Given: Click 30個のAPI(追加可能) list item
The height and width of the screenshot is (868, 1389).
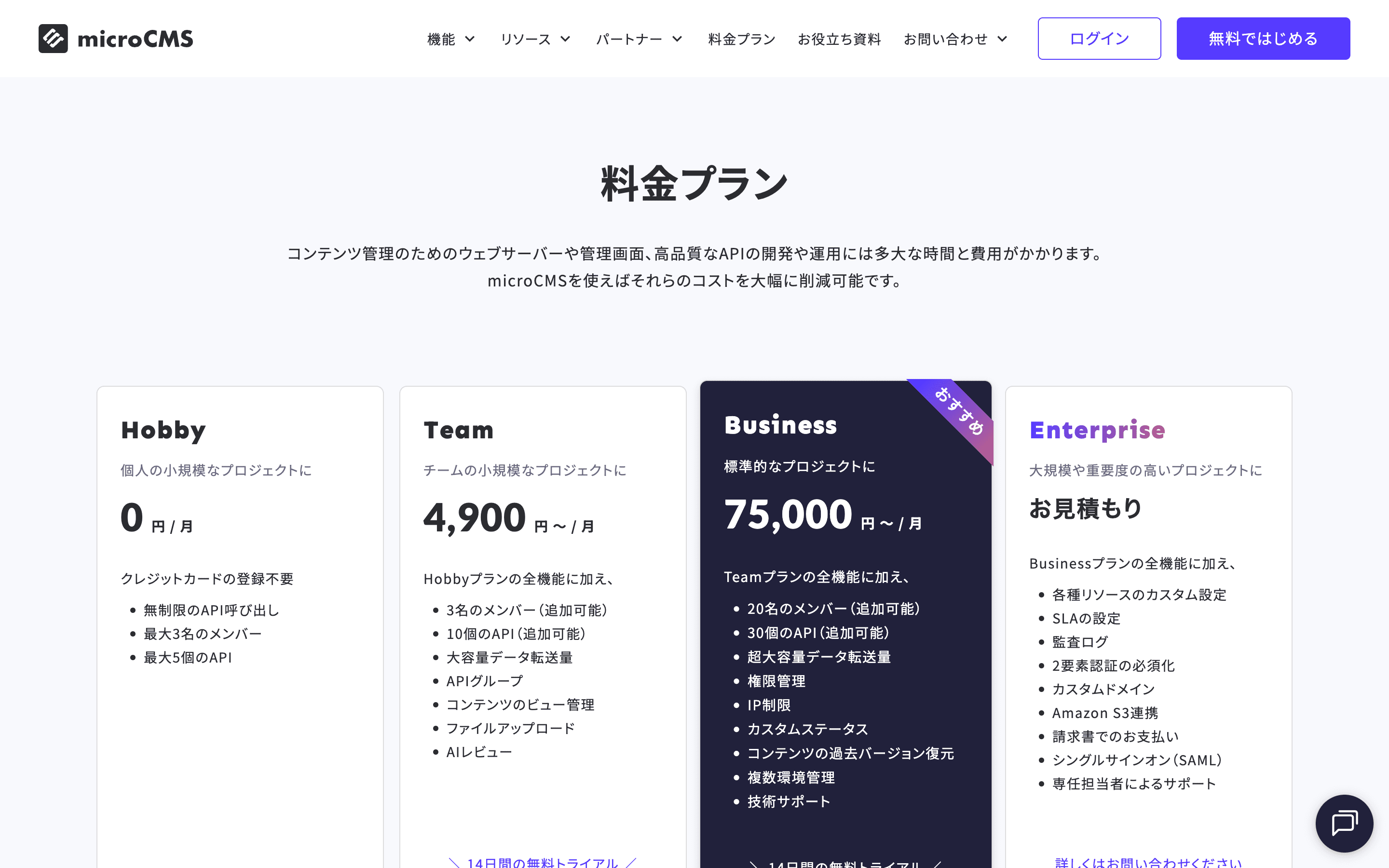Looking at the screenshot, I should (818, 633).
